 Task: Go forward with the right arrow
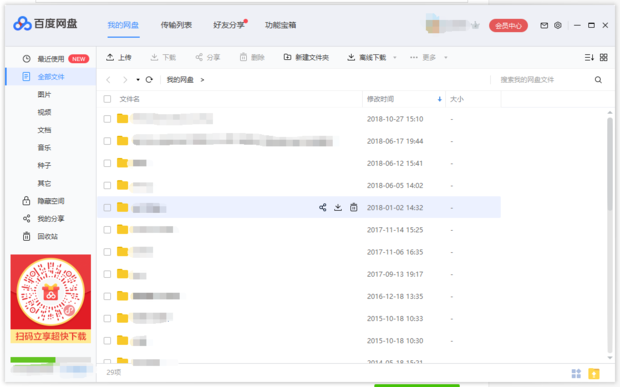[x=125, y=80]
